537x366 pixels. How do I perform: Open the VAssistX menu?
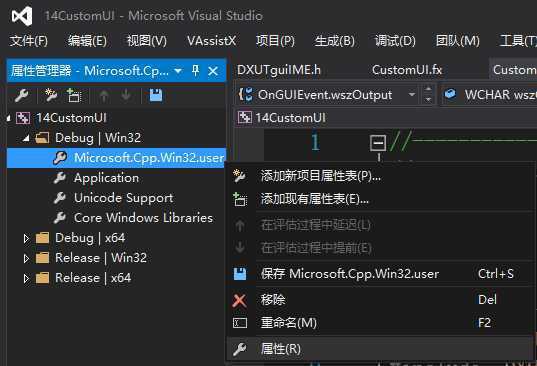(212, 41)
